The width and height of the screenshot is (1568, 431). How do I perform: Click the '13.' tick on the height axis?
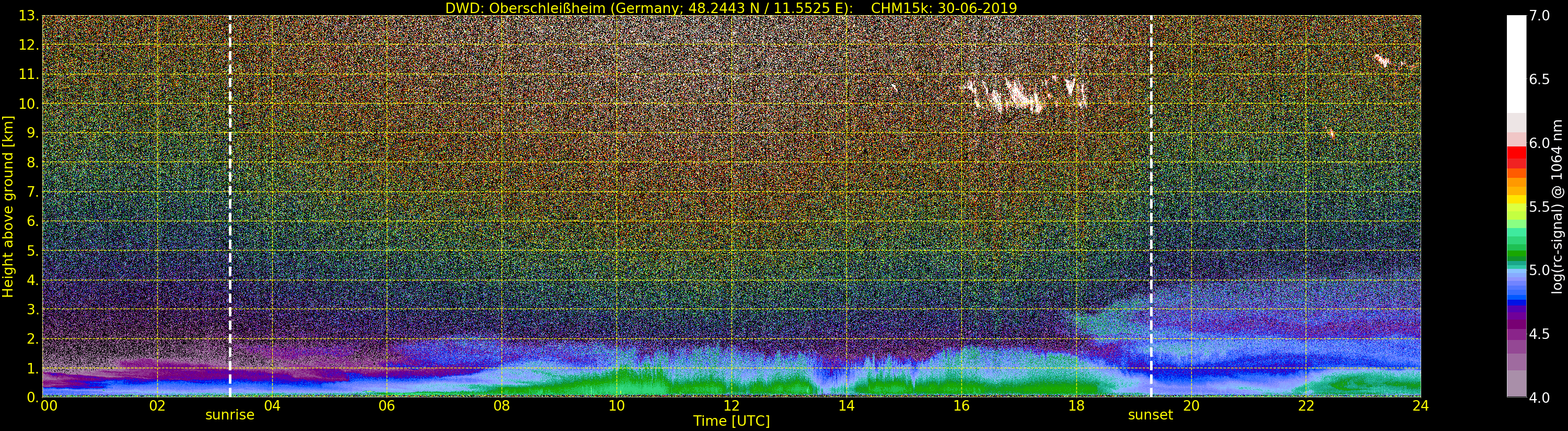pyautogui.click(x=29, y=16)
